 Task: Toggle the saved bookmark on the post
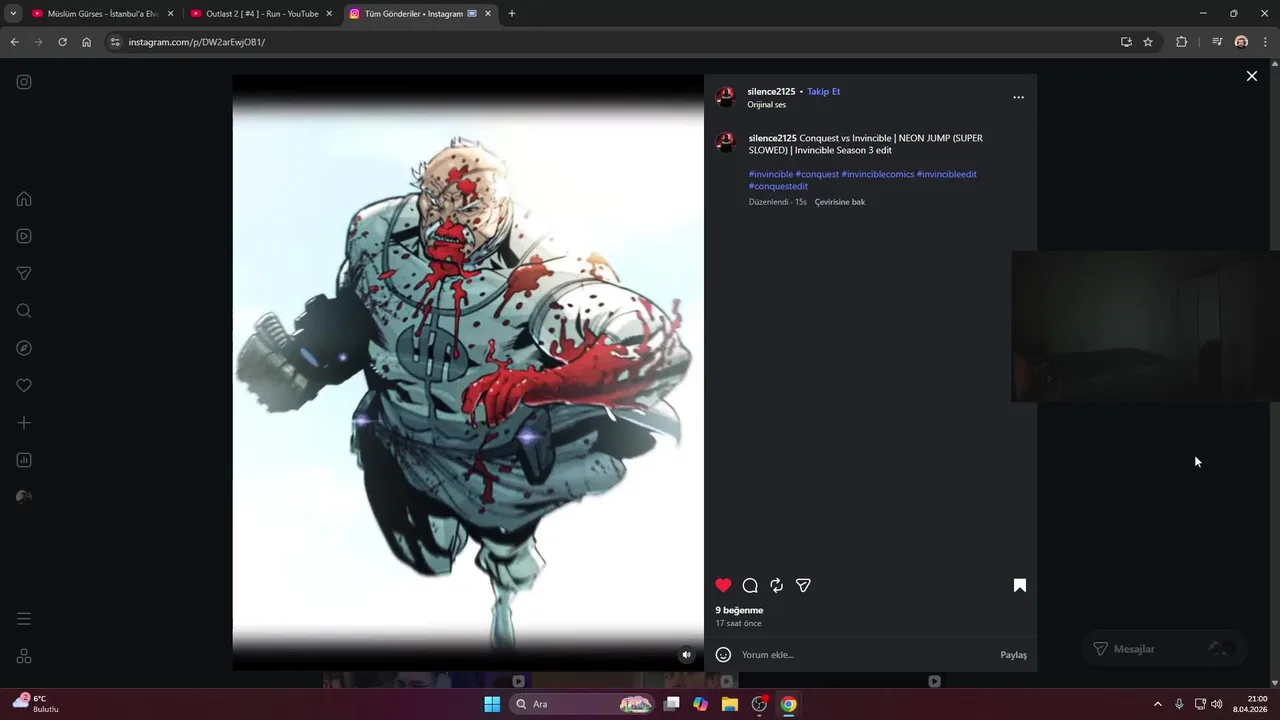1020,585
